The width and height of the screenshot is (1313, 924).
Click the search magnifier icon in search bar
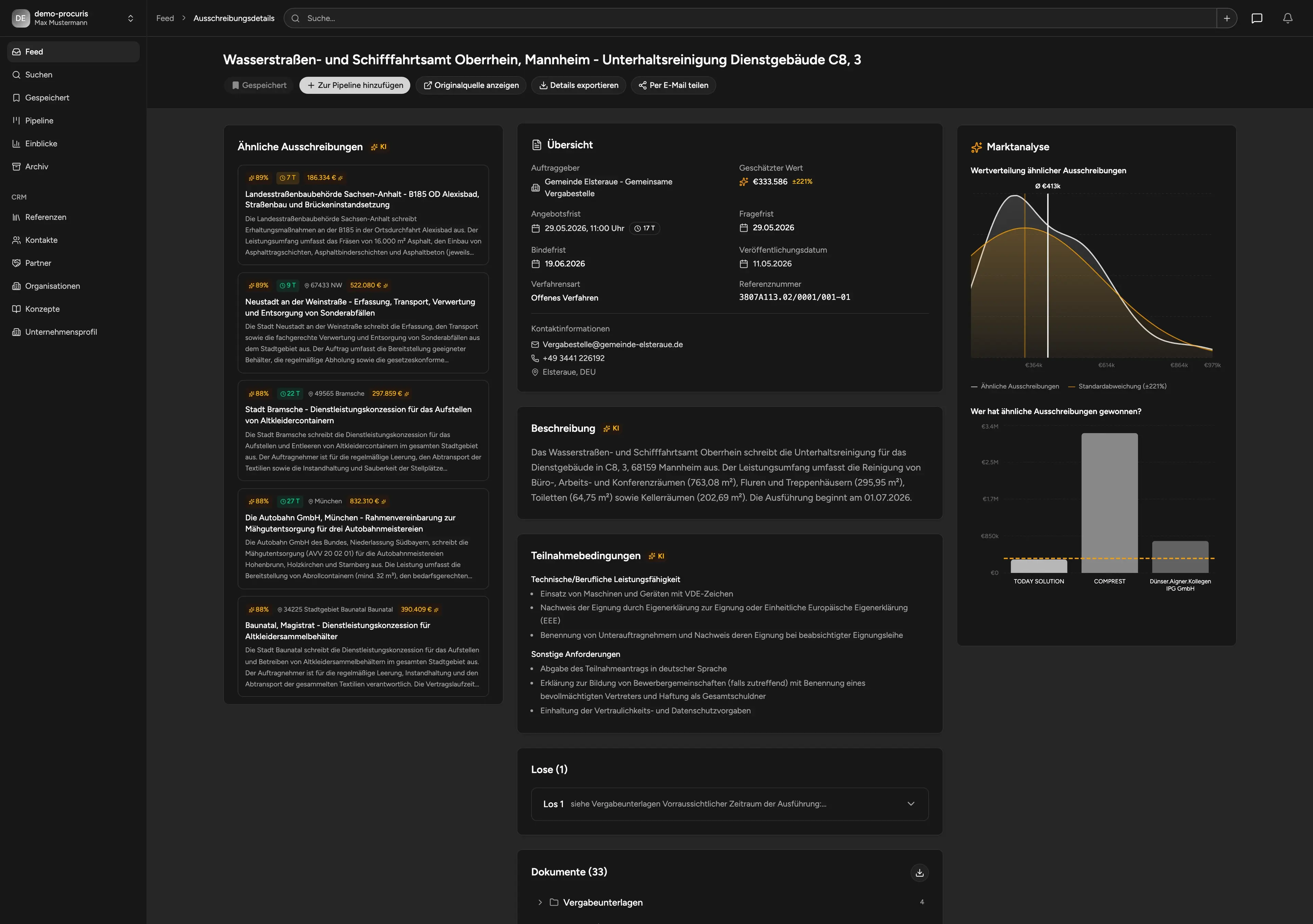pyautogui.click(x=296, y=18)
